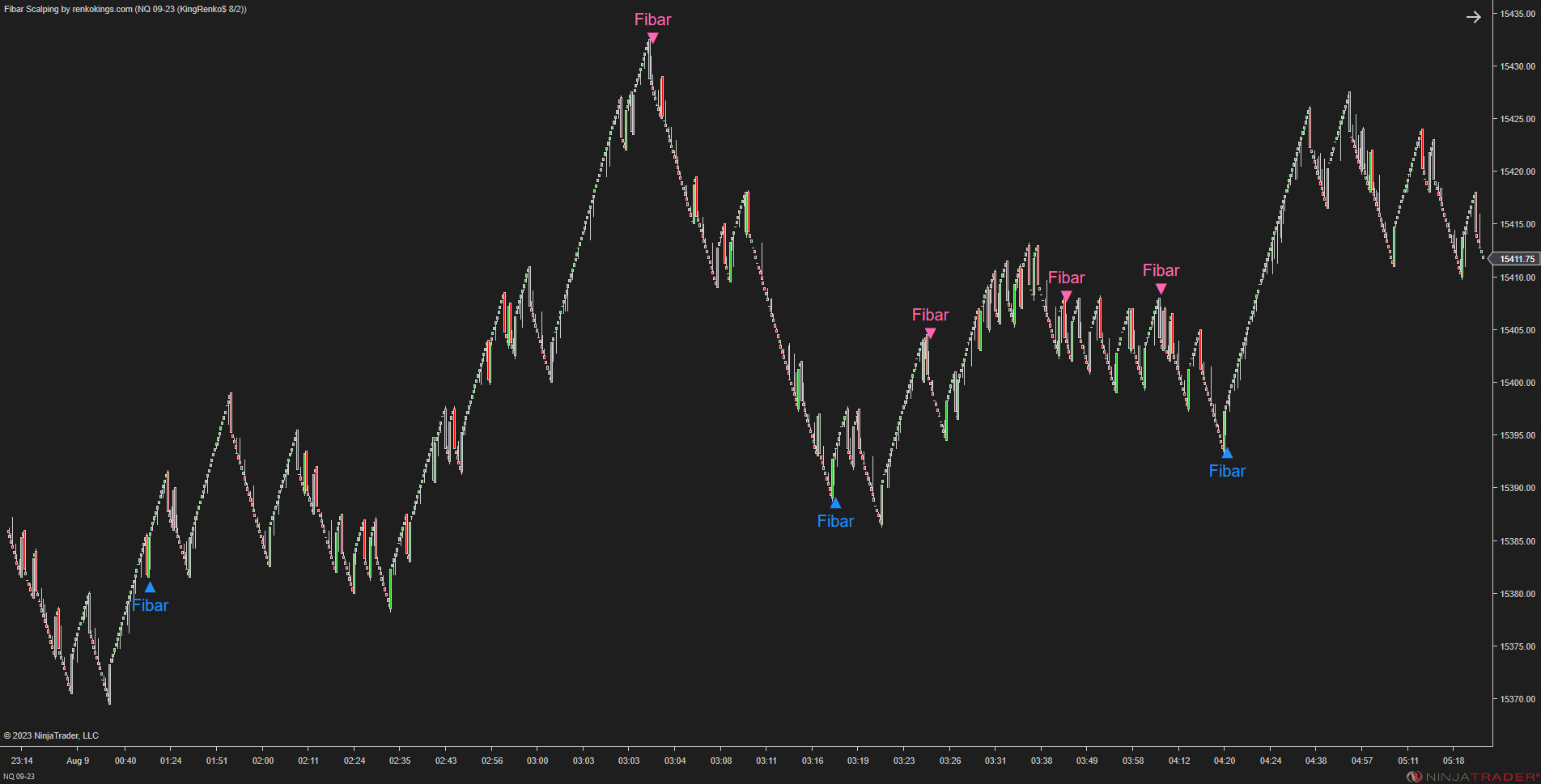Click the © 2023 NinjaTrader, LLC notice
The image size is (1541, 784).
(50, 735)
